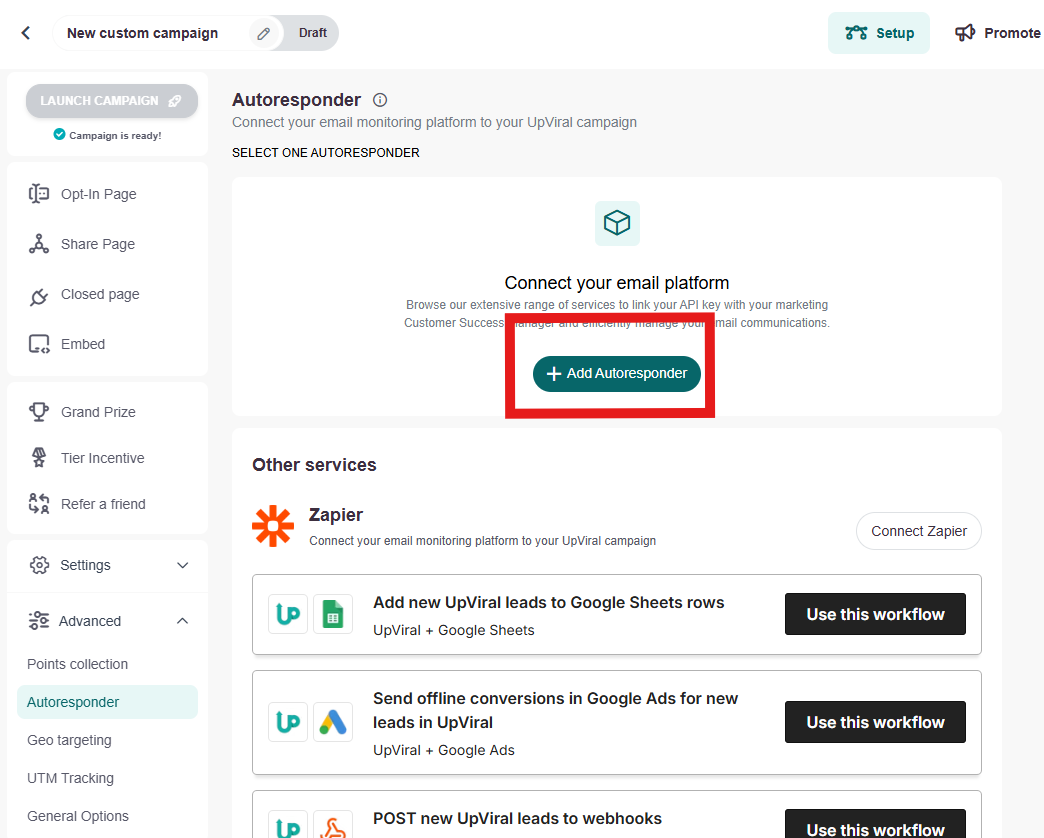Click the Embed code icon
The image size is (1044, 838).
click(39, 344)
